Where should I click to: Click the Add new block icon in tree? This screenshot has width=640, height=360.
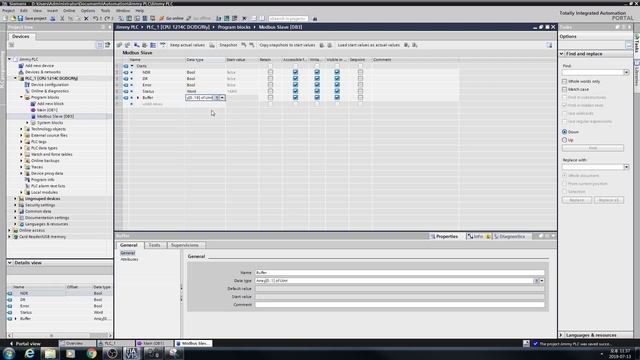33,104
